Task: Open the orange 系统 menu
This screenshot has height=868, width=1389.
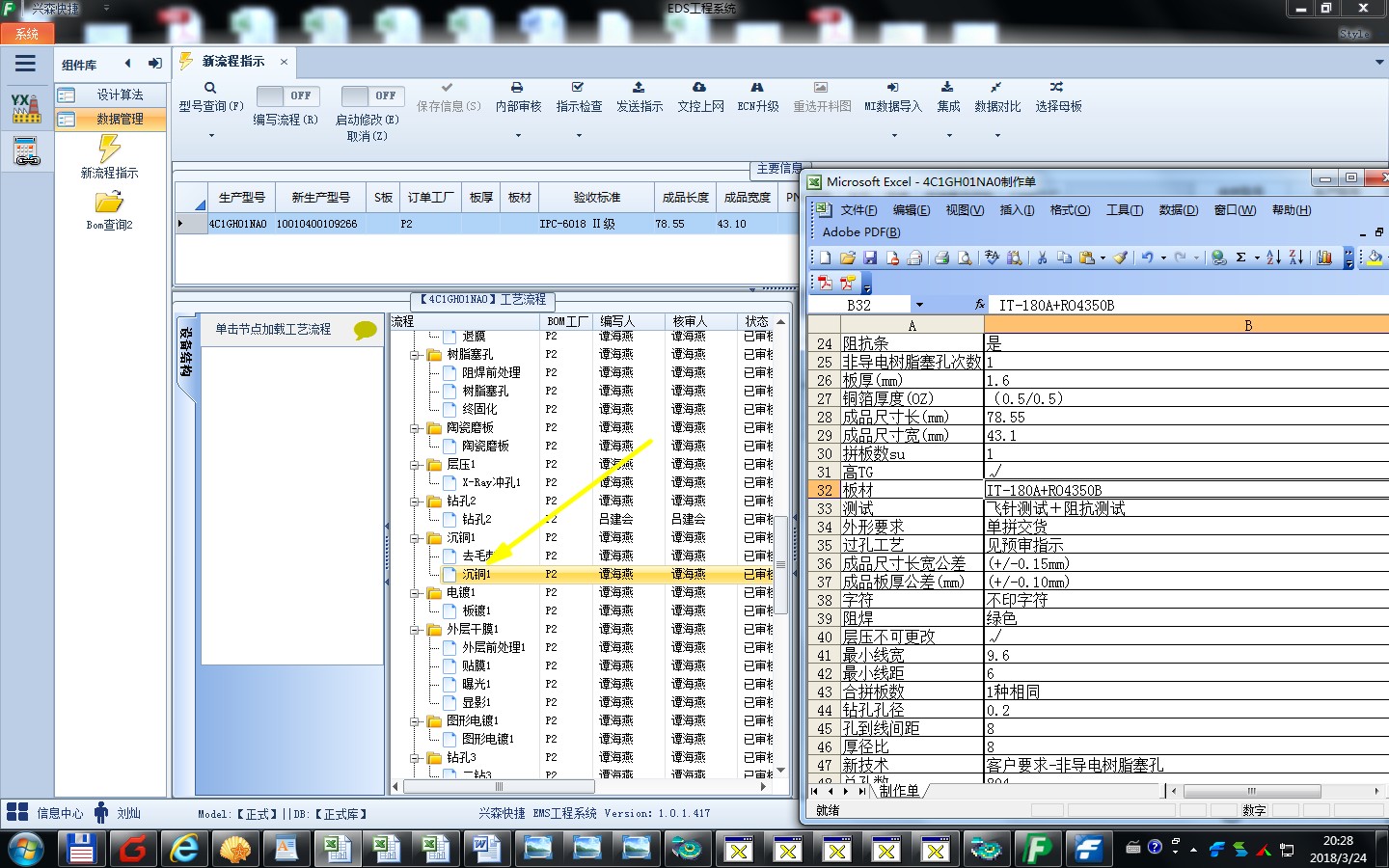Action: (26, 34)
